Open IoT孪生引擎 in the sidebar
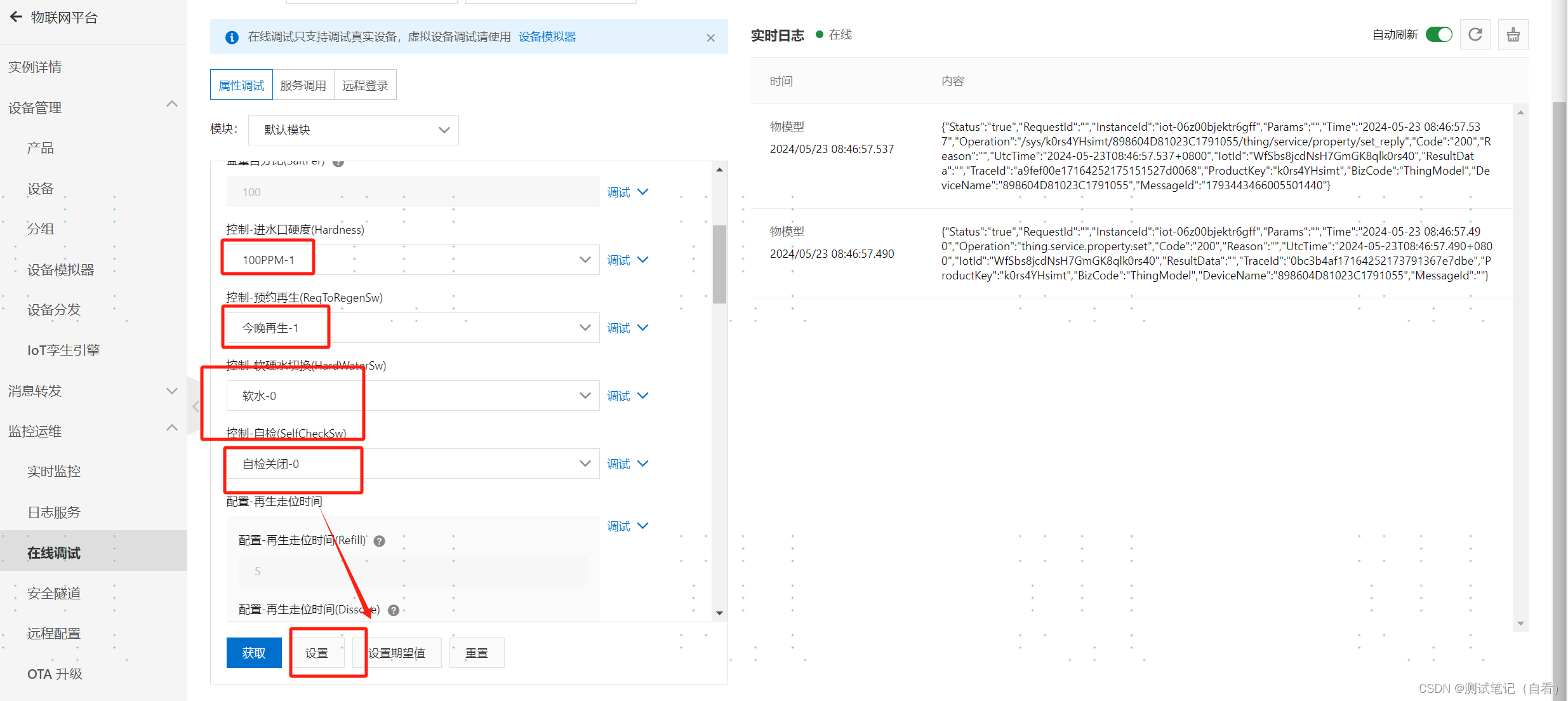 63,350
